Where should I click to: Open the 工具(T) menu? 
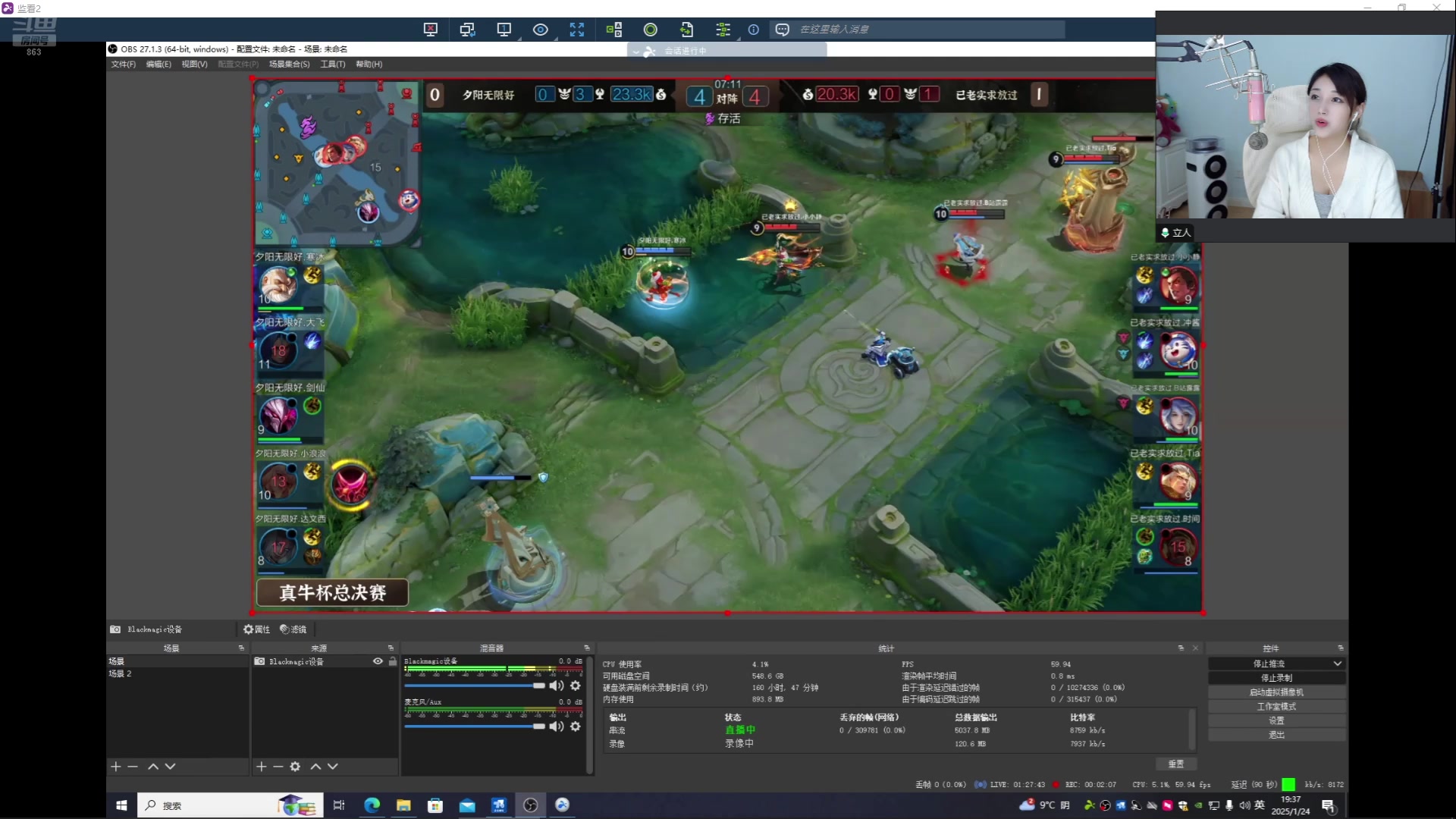click(x=333, y=64)
